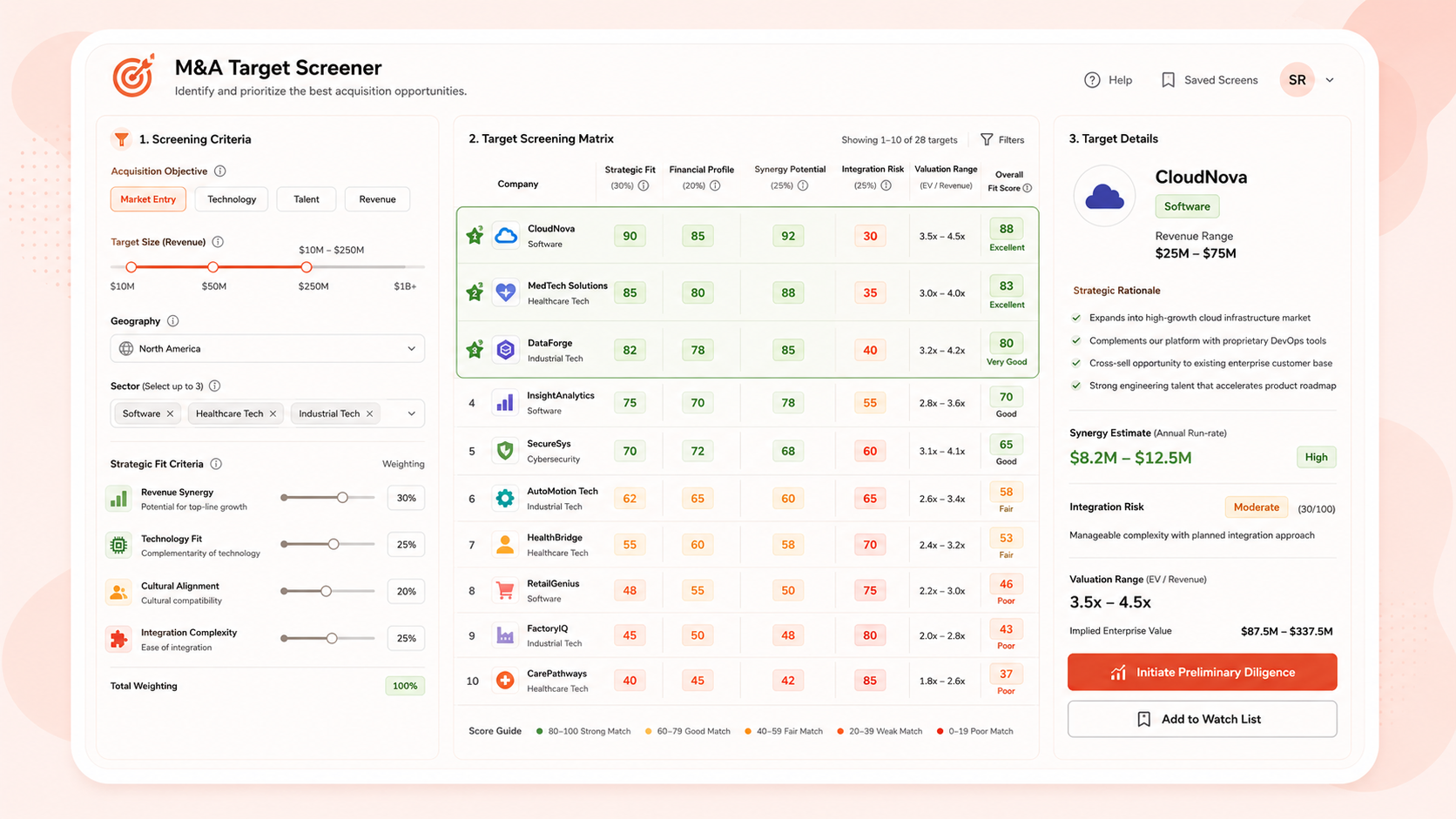Click SecureSys valuation range 3.1x – 4.1x

coord(942,451)
